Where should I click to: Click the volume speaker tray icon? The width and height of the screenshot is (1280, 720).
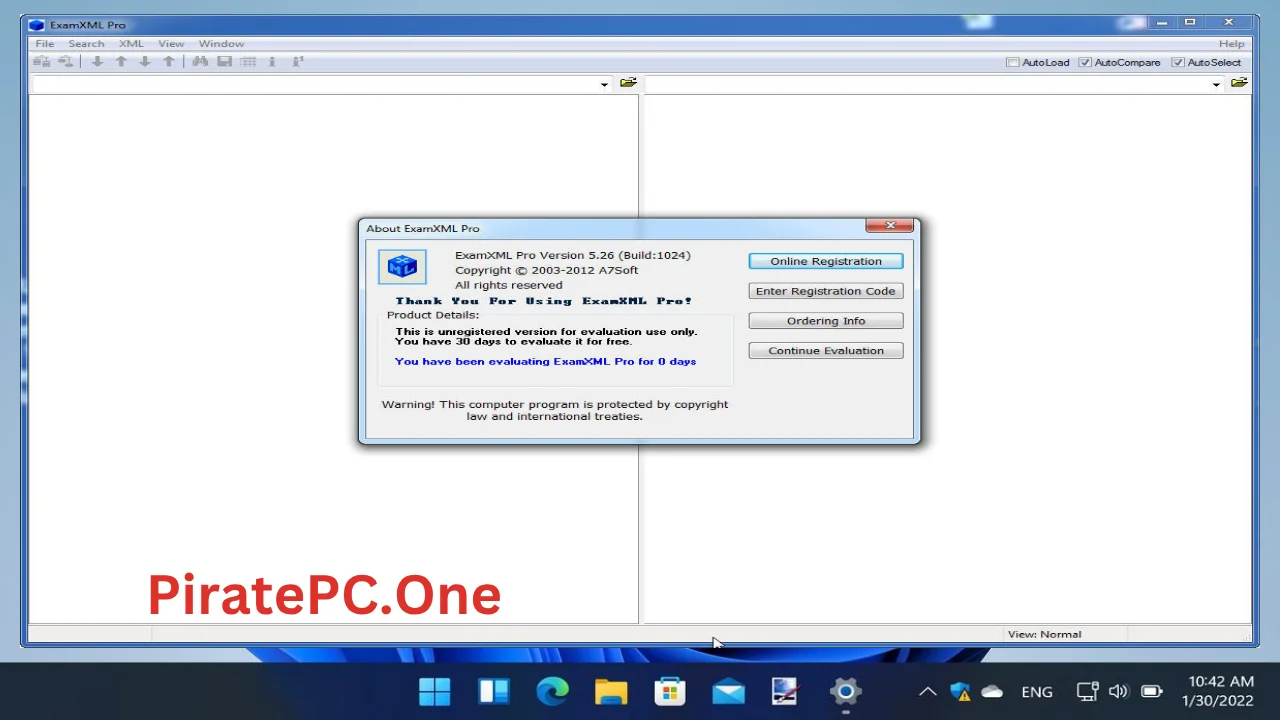click(1119, 691)
